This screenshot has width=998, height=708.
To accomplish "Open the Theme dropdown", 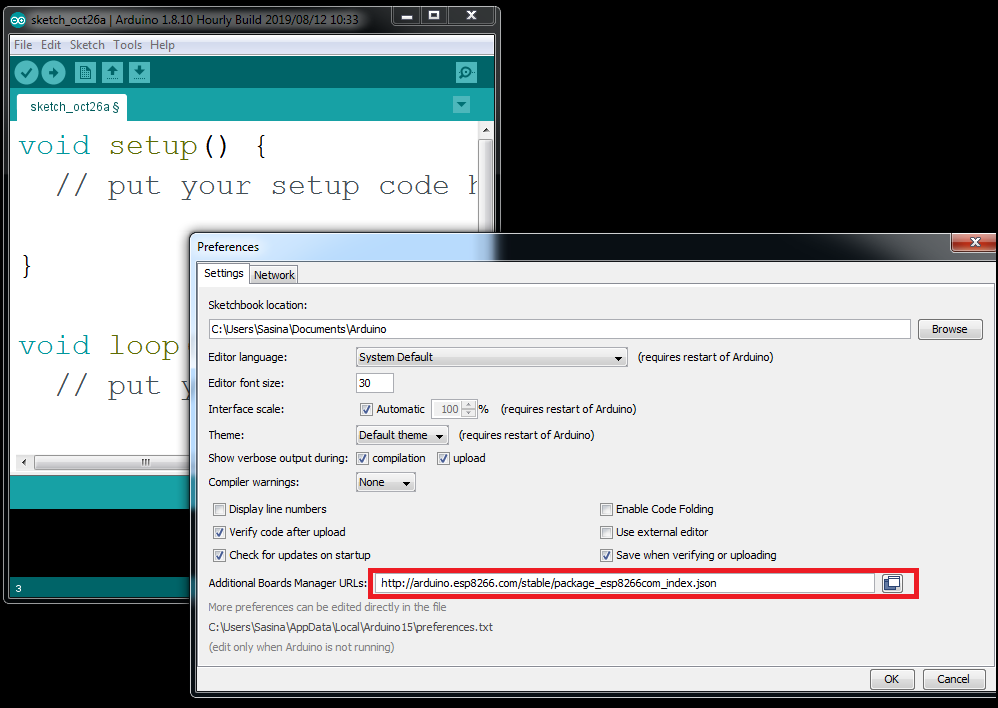I will [x=402, y=435].
